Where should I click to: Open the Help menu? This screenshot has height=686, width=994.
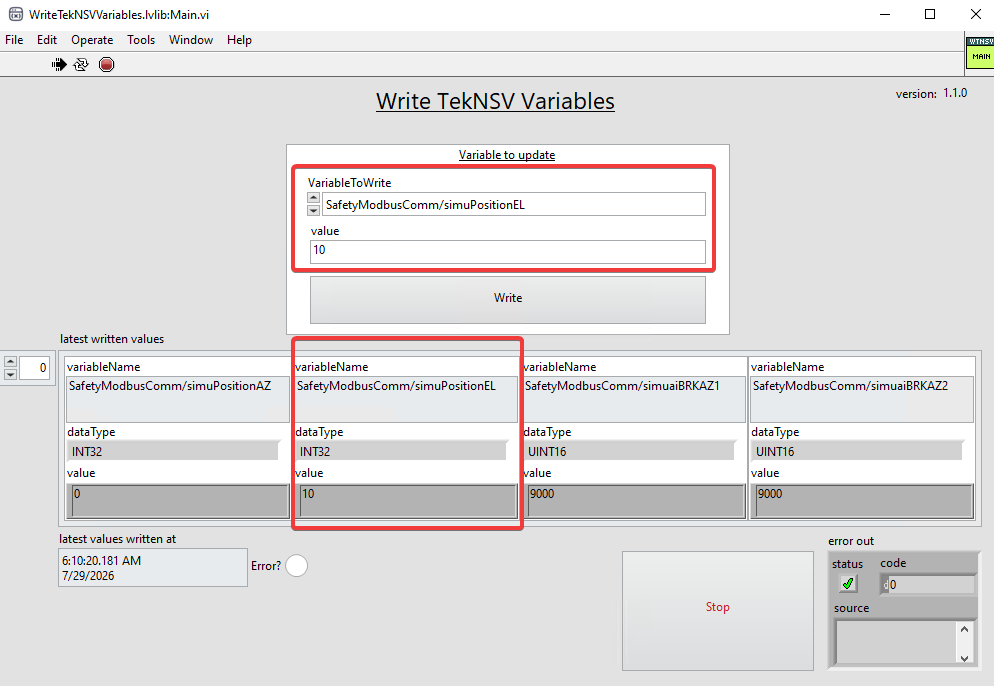[239, 40]
